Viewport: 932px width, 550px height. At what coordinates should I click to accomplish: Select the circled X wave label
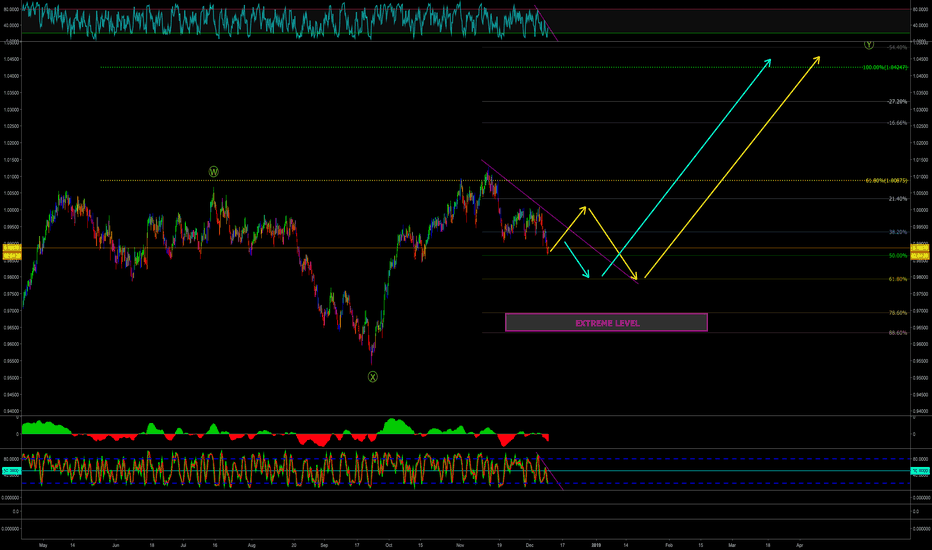372,376
